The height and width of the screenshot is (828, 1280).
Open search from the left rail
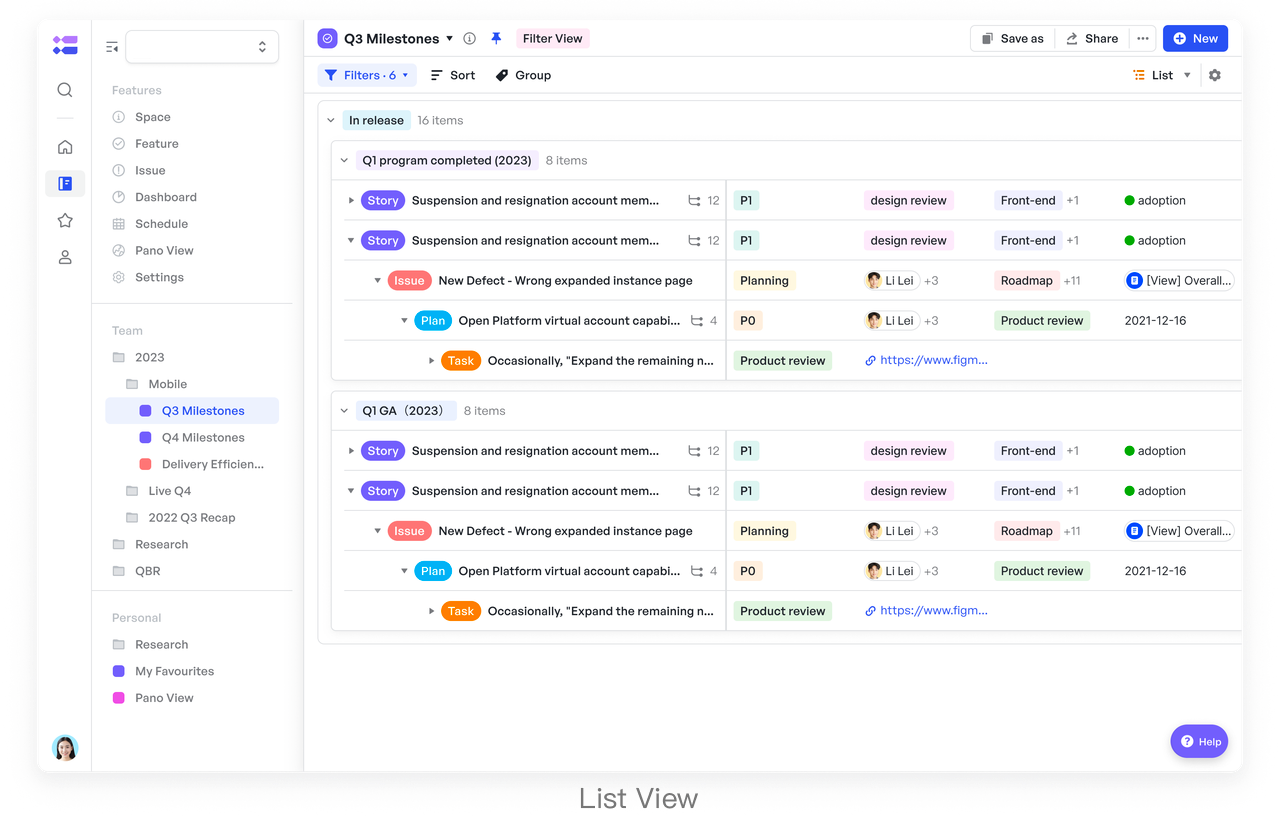64,89
